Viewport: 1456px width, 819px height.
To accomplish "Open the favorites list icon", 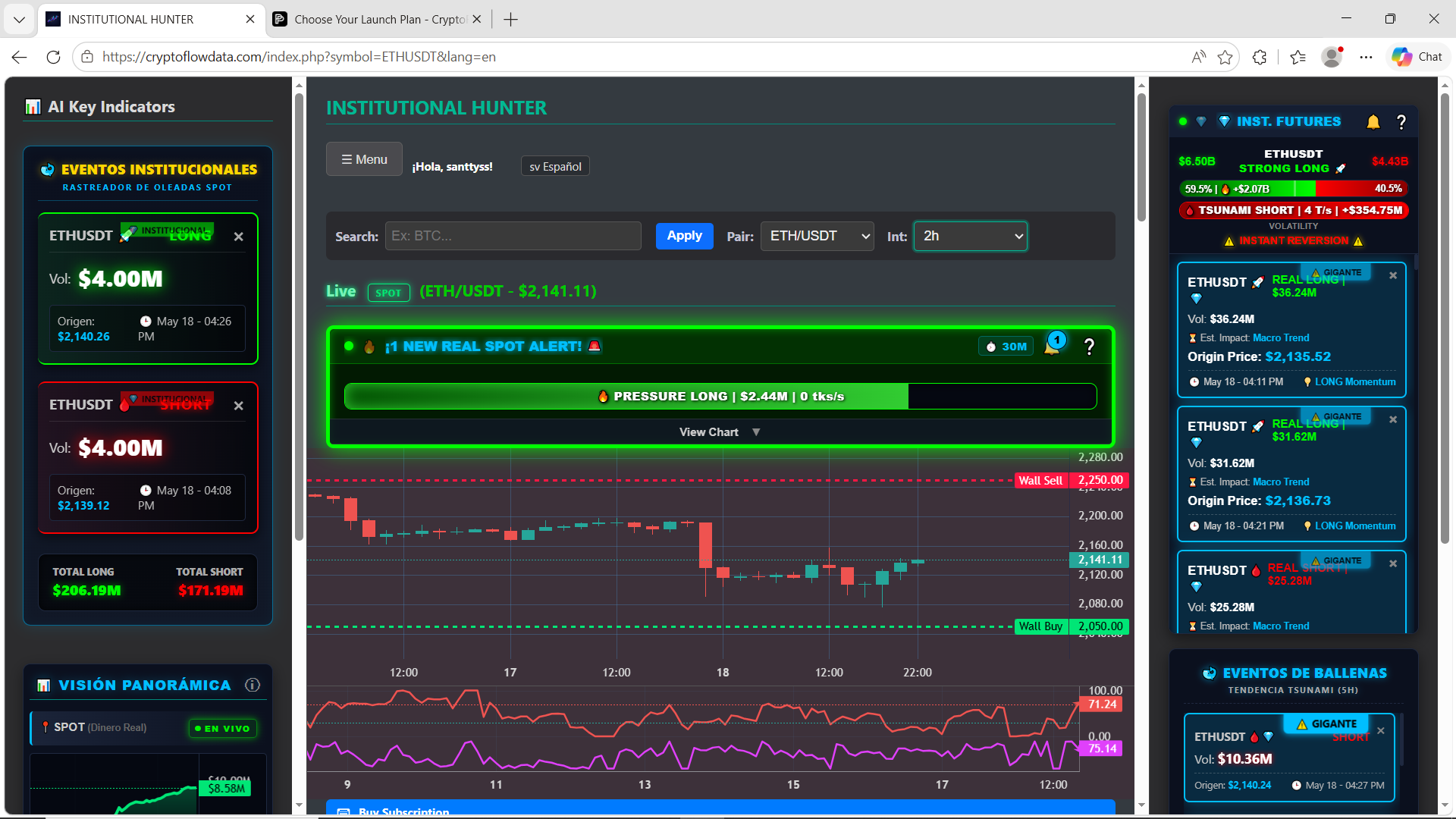I will click(1298, 57).
